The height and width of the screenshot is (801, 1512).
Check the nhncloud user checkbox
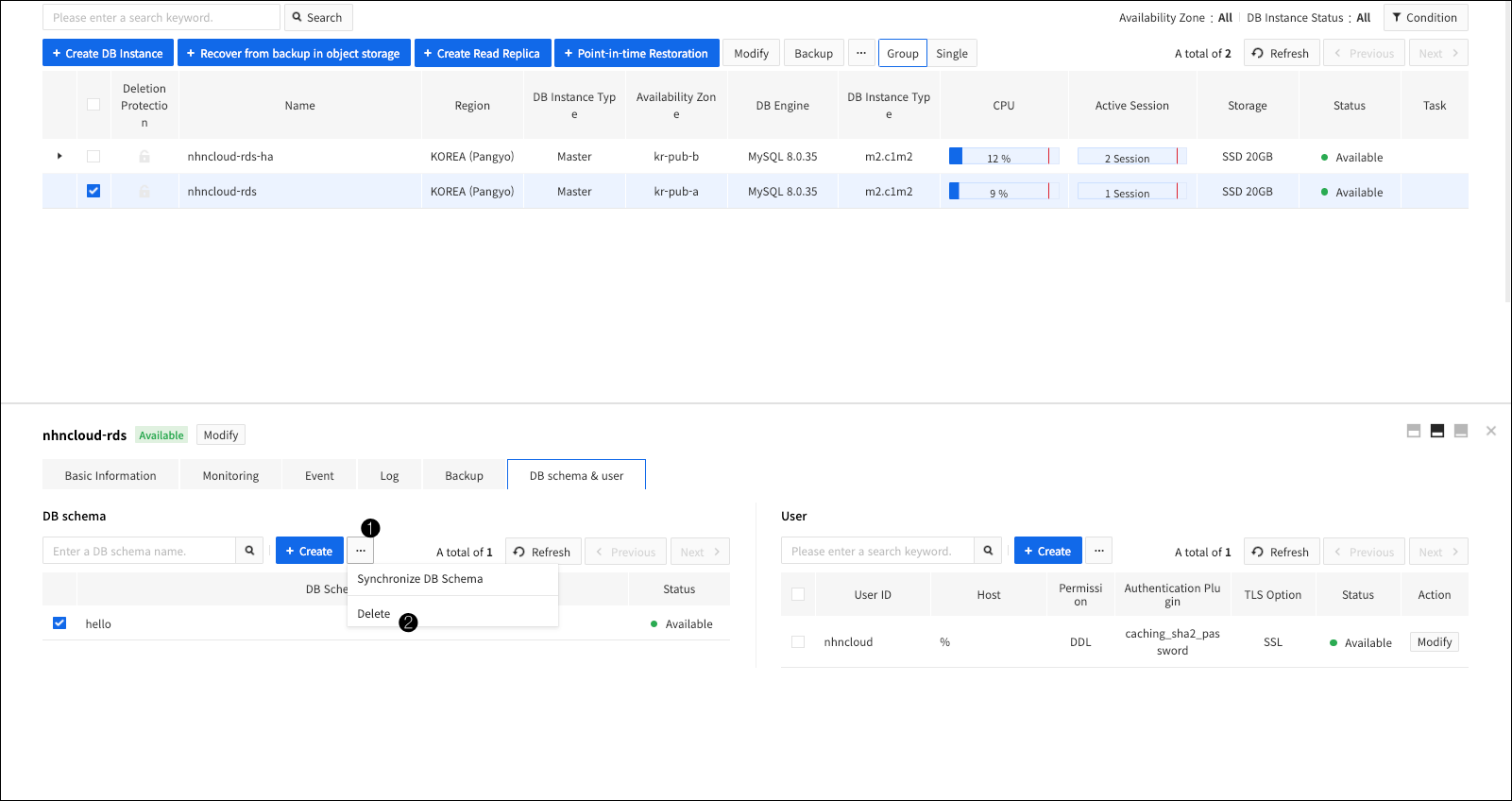pyautogui.click(x=798, y=641)
